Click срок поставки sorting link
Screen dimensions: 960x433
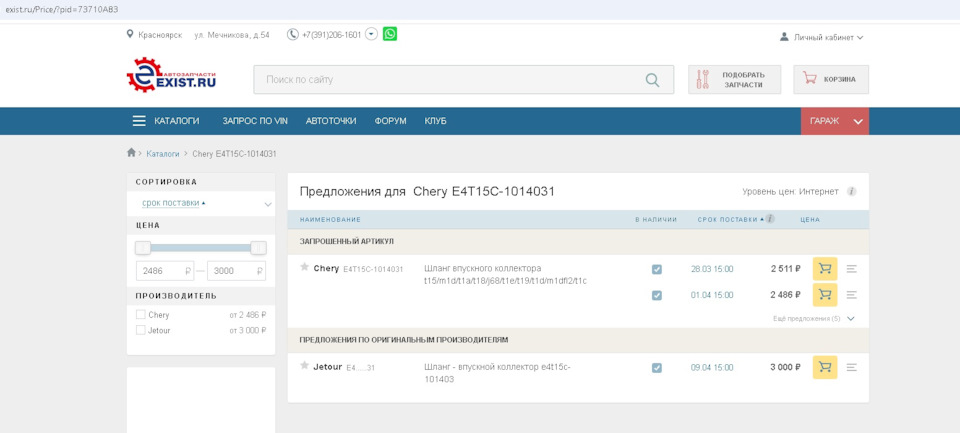(x=170, y=203)
